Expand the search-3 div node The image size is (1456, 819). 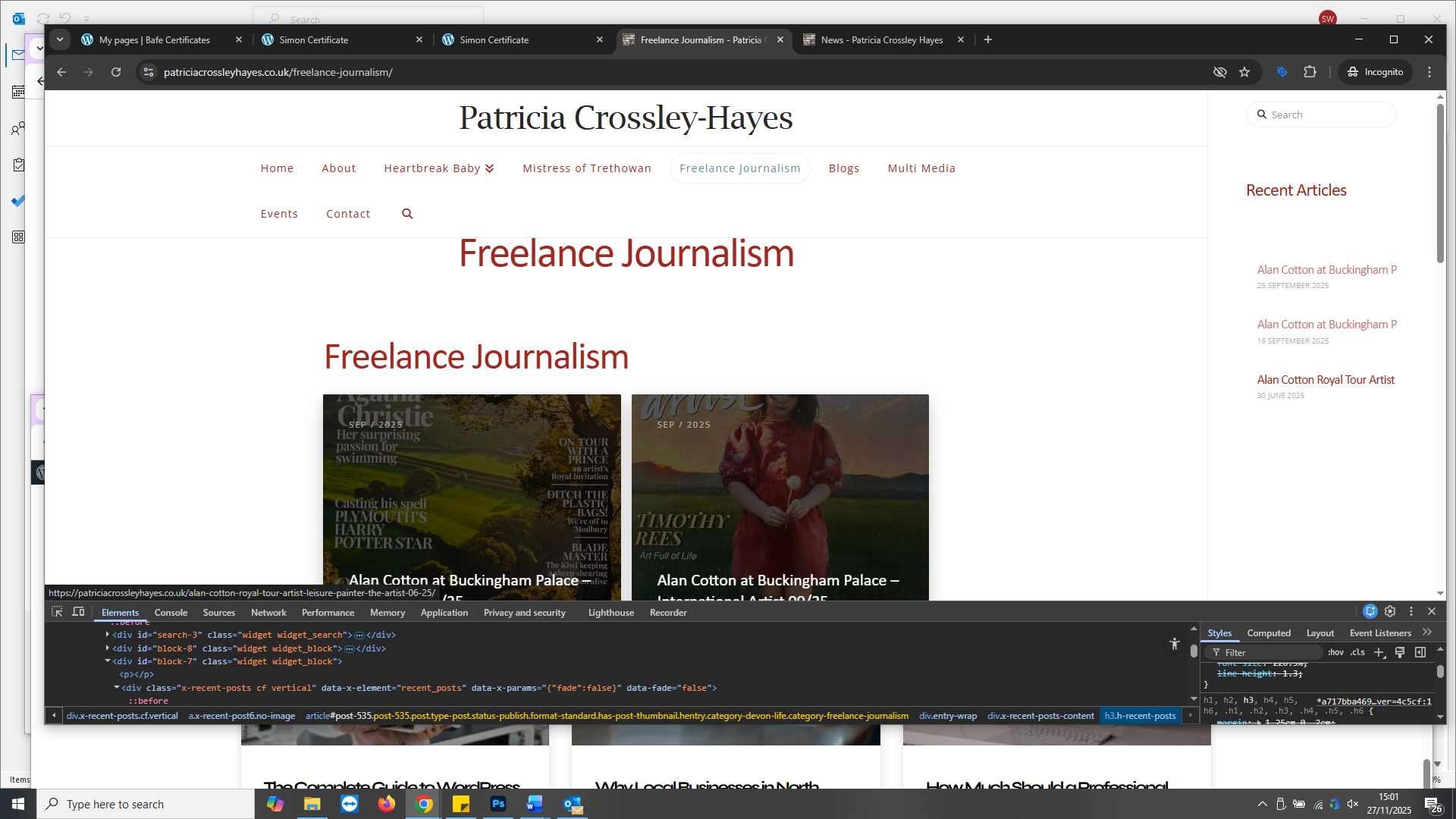108,635
